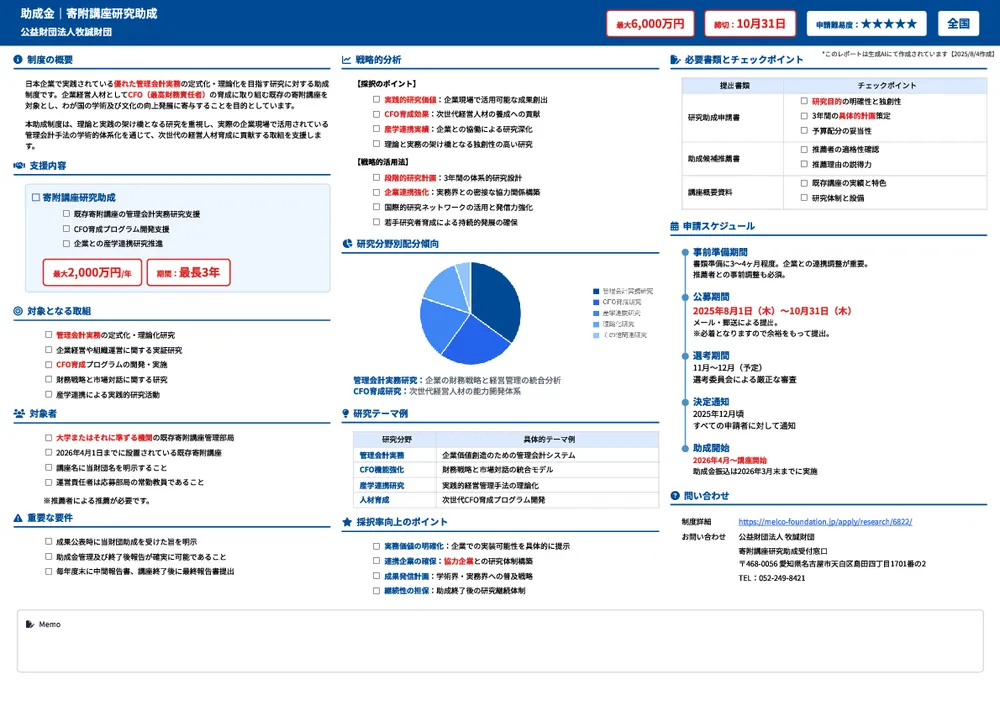
Task: Click the 全国 region badge
Action: (x=958, y=24)
